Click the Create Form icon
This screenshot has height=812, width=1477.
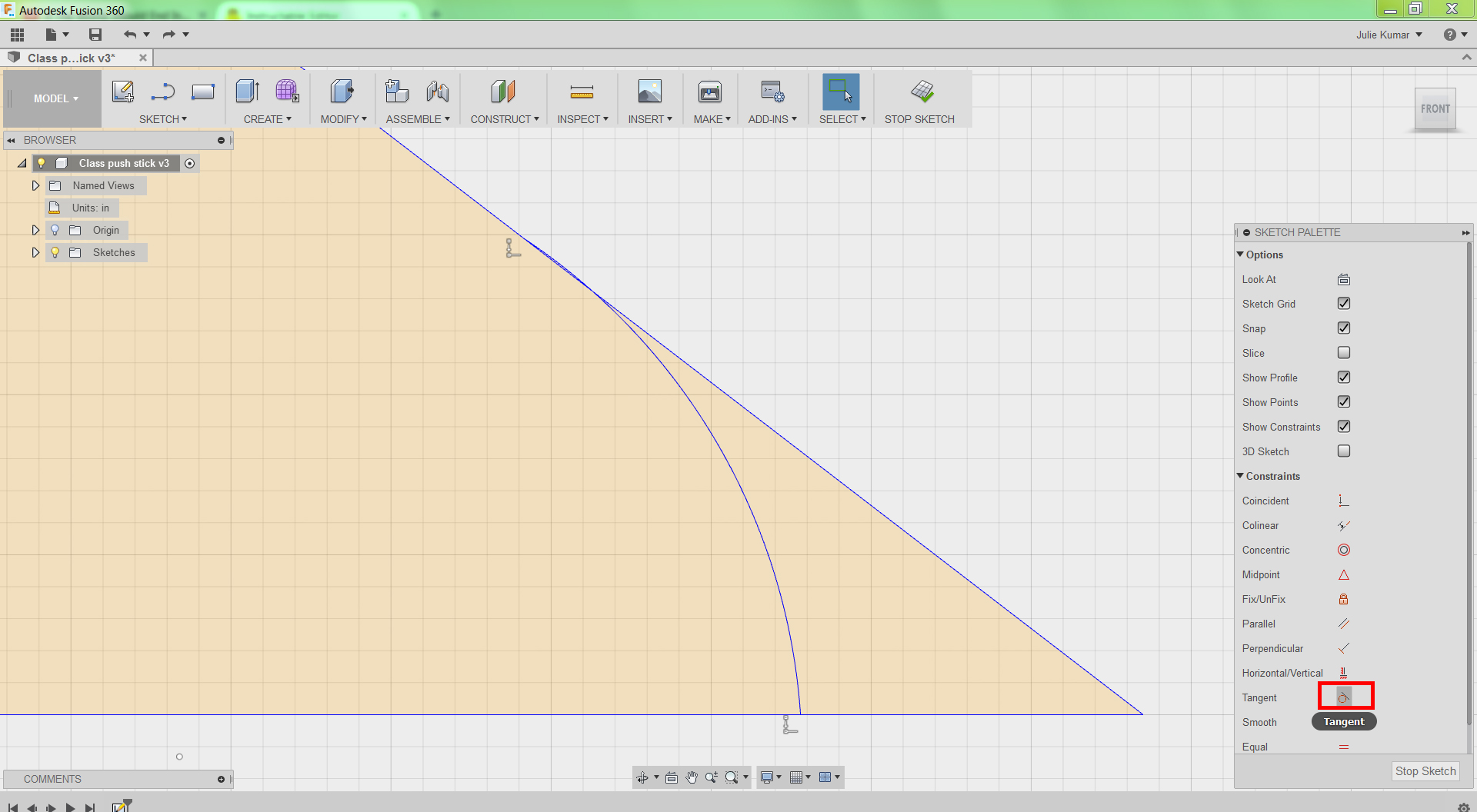(x=287, y=92)
